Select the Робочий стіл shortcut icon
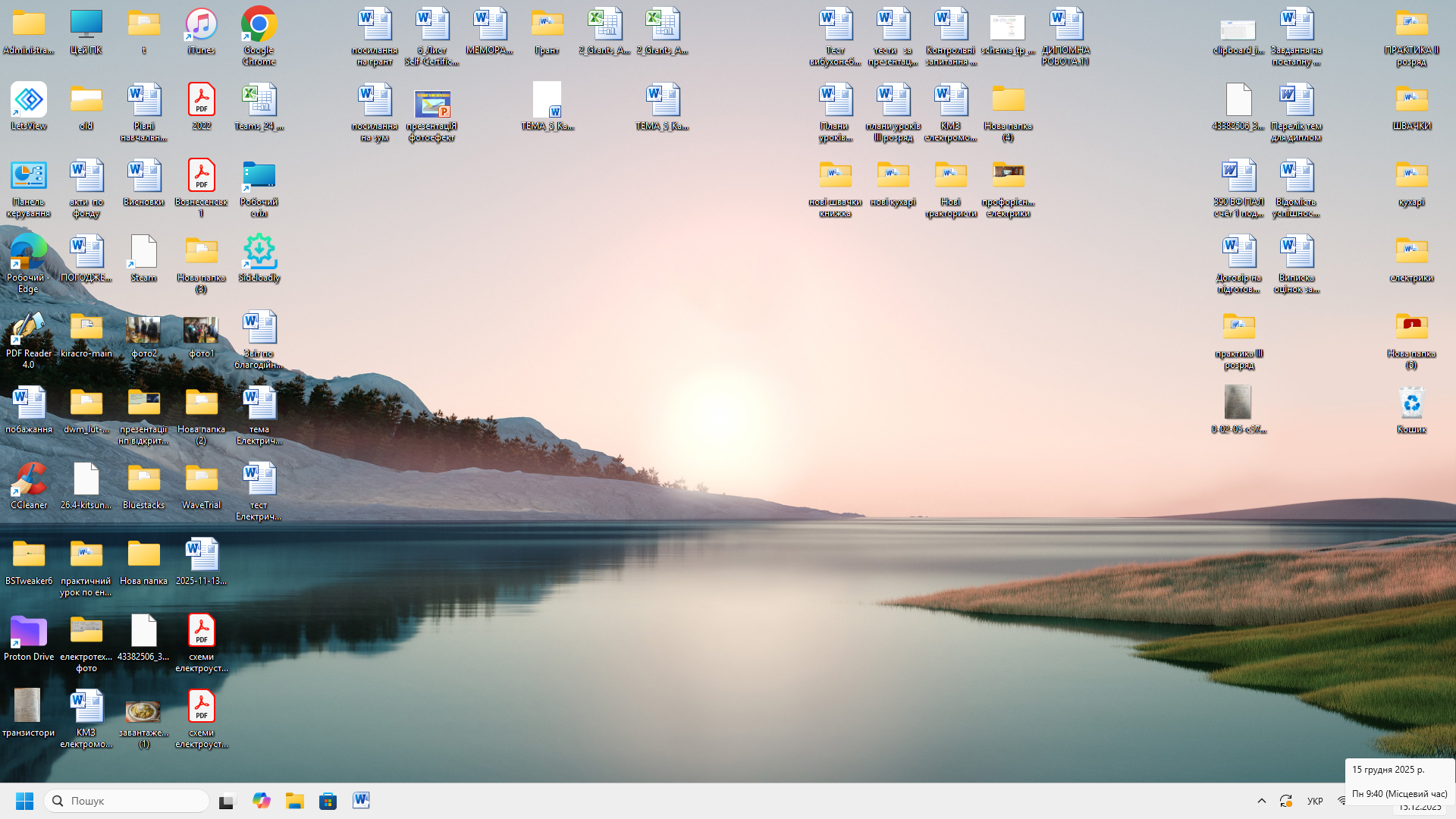The height and width of the screenshot is (819, 1456). [259, 188]
